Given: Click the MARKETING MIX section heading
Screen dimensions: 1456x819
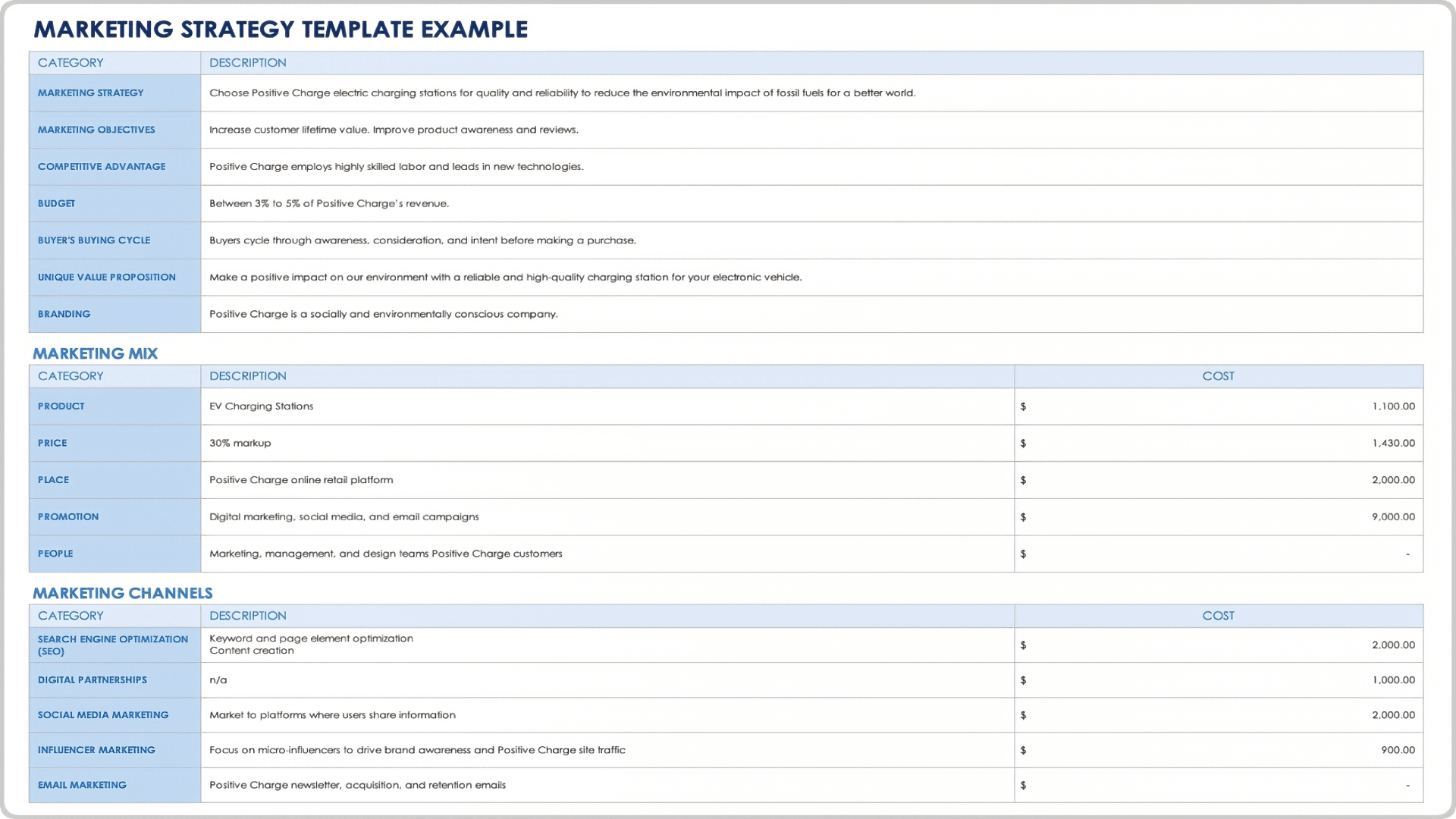Looking at the screenshot, I should coord(95,353).
